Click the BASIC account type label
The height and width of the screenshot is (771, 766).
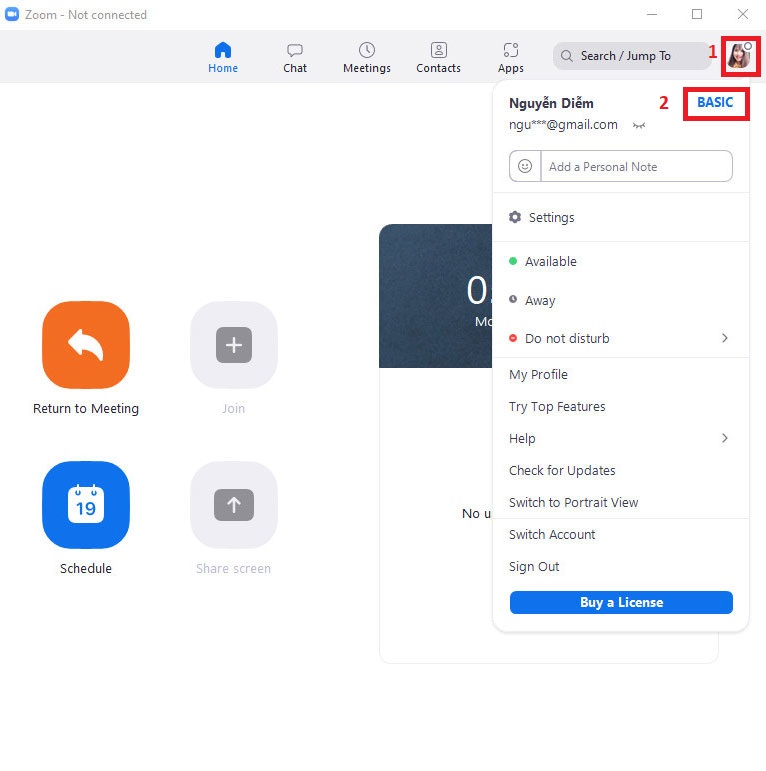point(715,102)
